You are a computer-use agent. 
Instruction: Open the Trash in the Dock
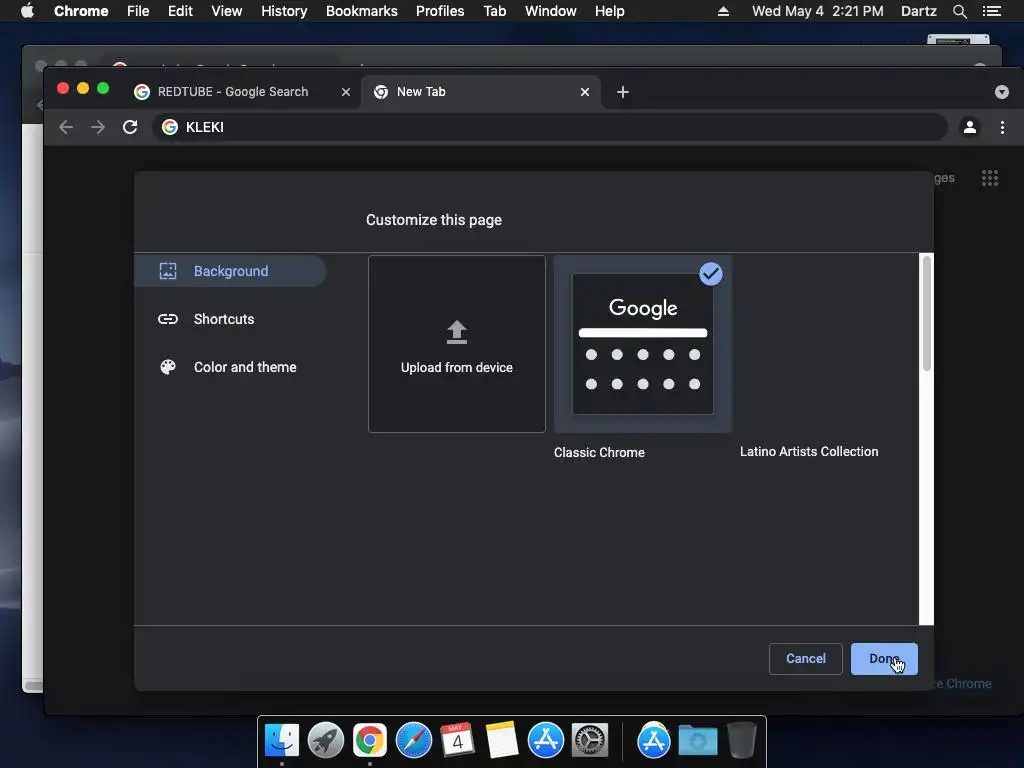point(742,741)
